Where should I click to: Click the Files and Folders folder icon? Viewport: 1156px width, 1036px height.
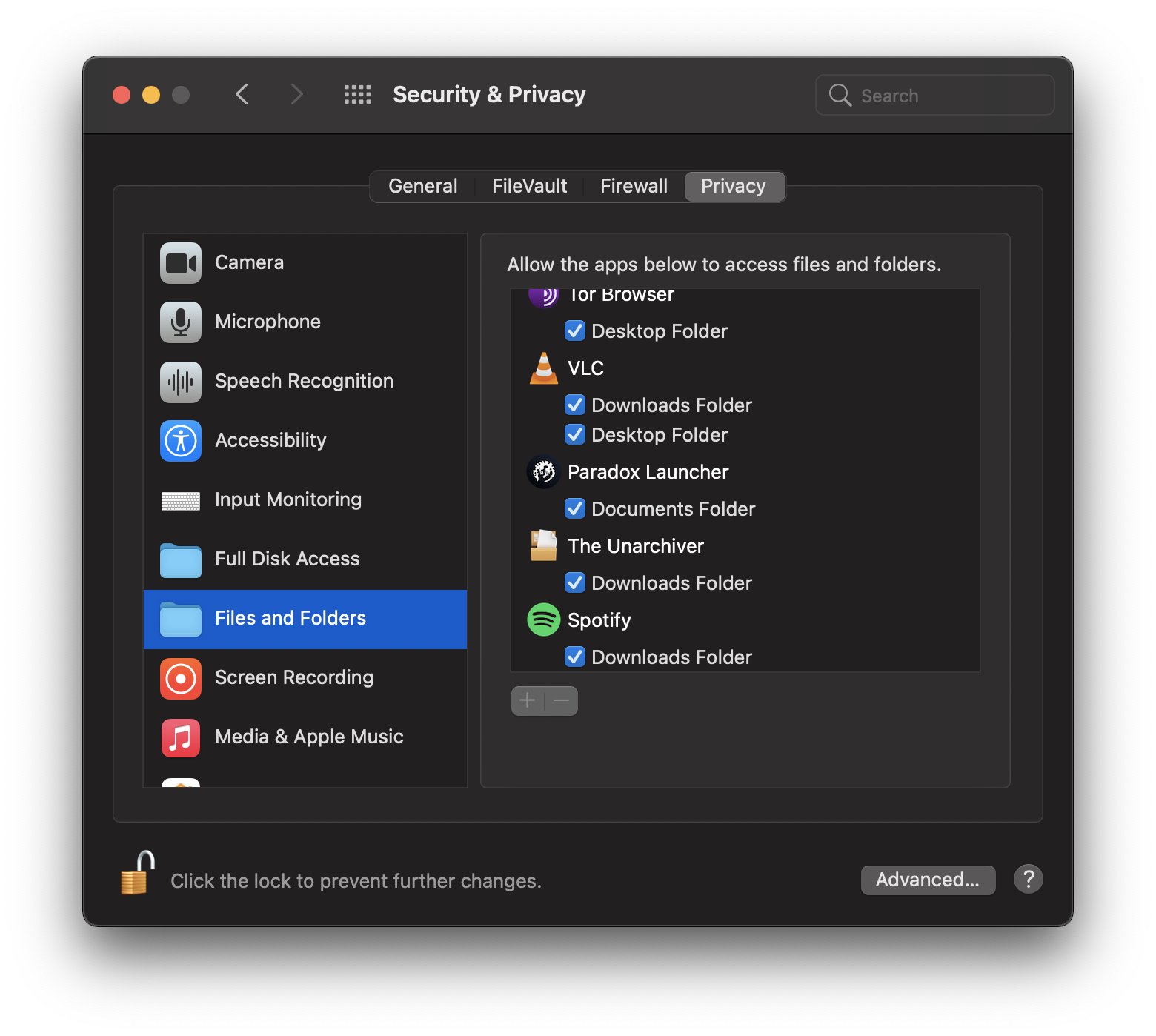181,620
